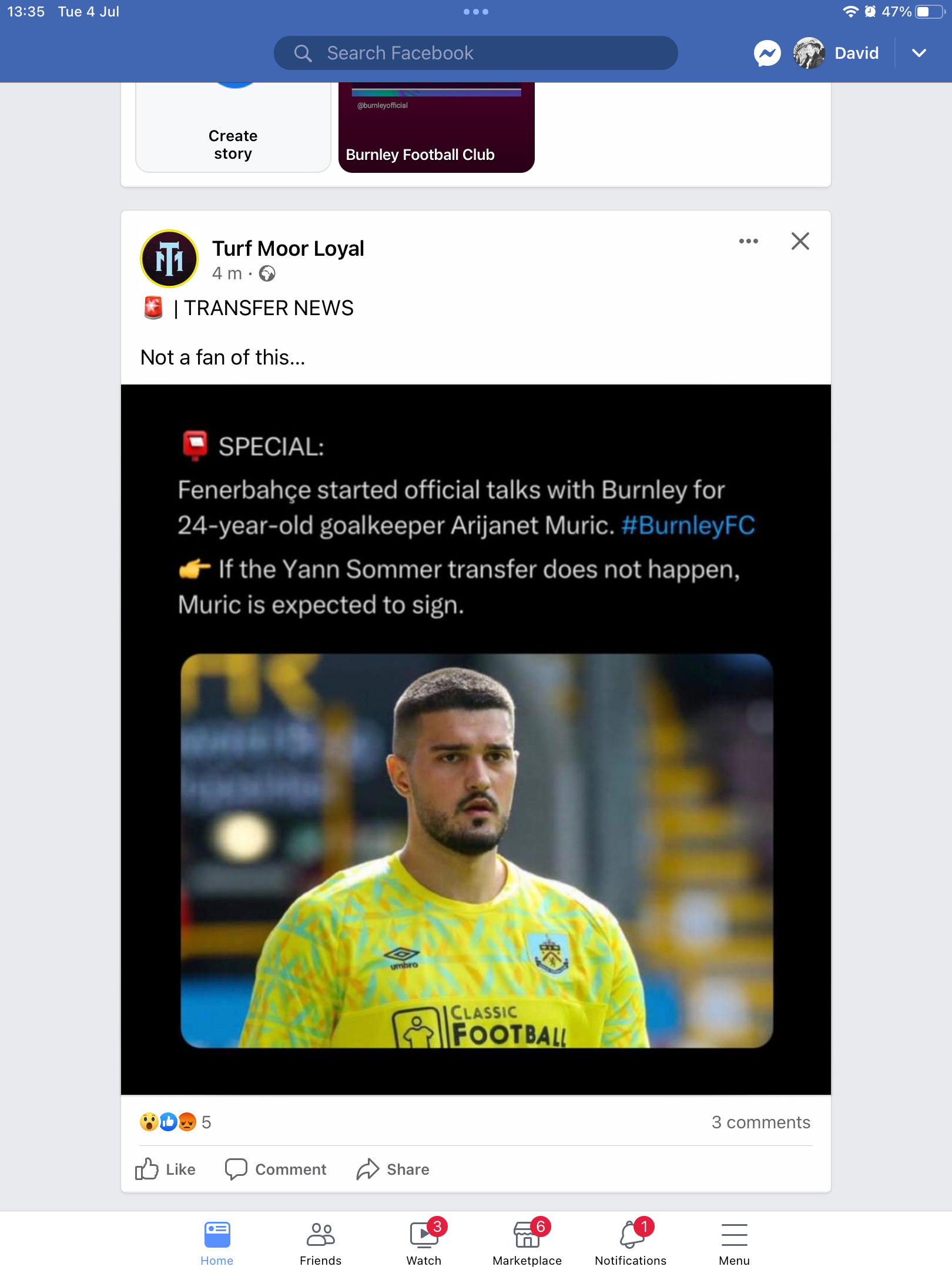Open the post's three-dot options menu

748,241
